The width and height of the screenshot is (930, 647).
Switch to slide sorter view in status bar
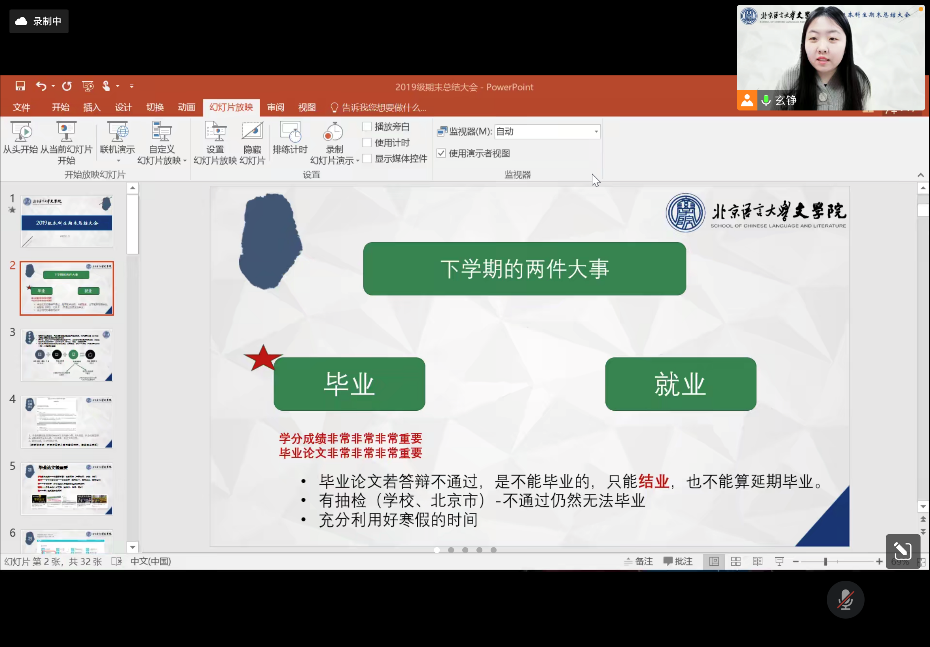[x=736, y=562]
